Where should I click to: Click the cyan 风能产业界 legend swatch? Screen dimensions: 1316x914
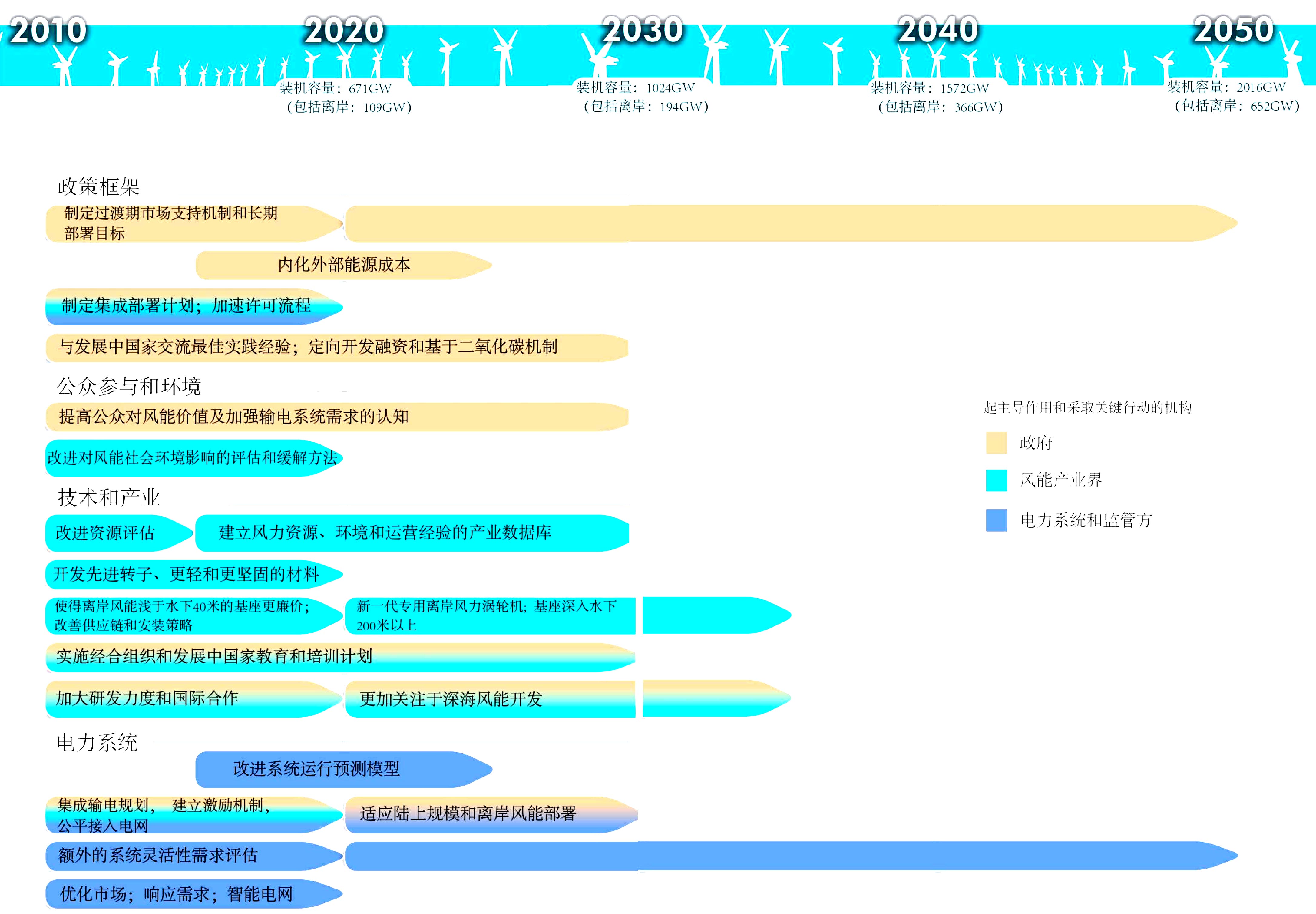[997, 480]
